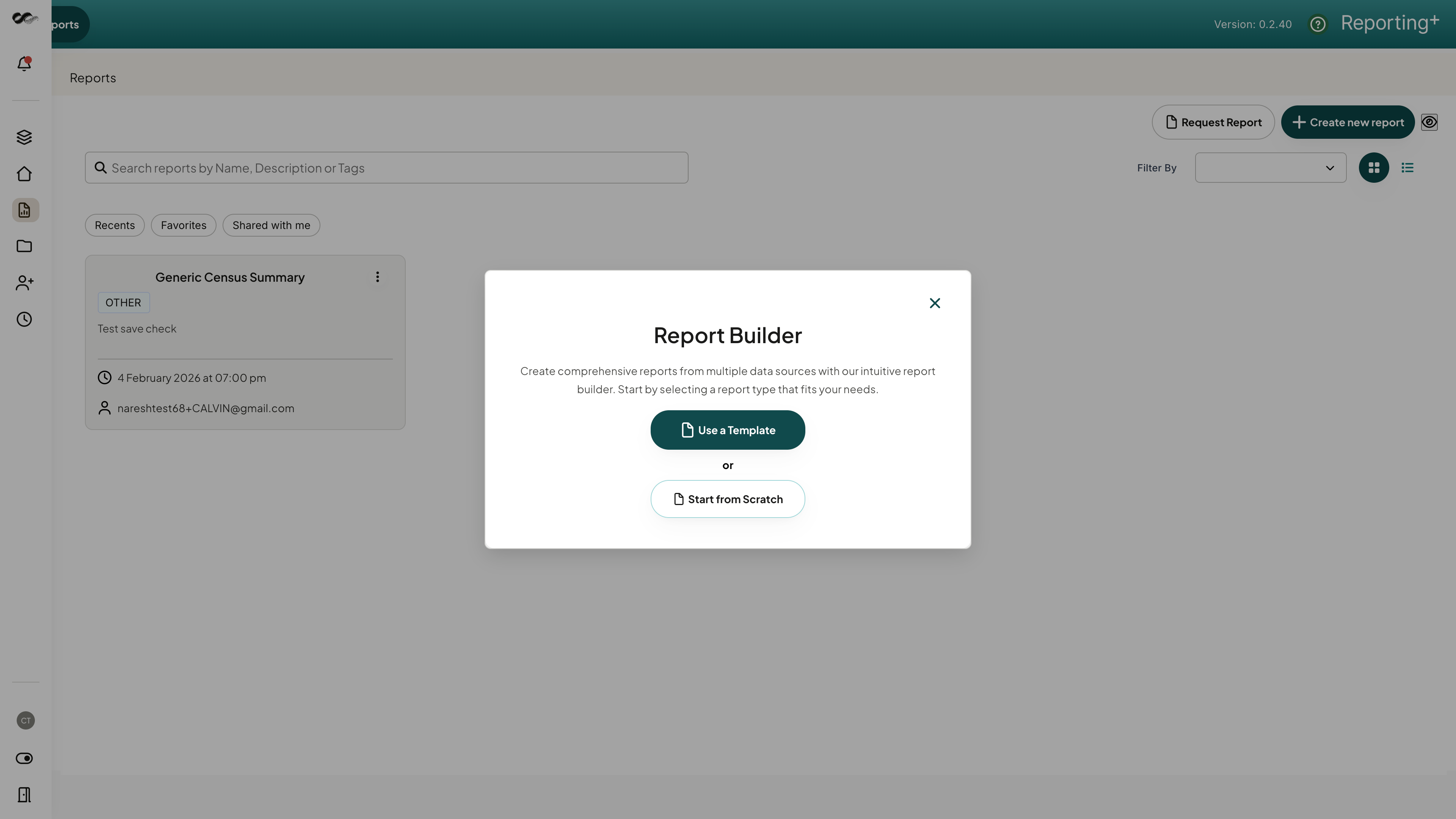Open the clock history sidebar icon
The width and height of the screenshot is (1456, 819).
[24, 319]
